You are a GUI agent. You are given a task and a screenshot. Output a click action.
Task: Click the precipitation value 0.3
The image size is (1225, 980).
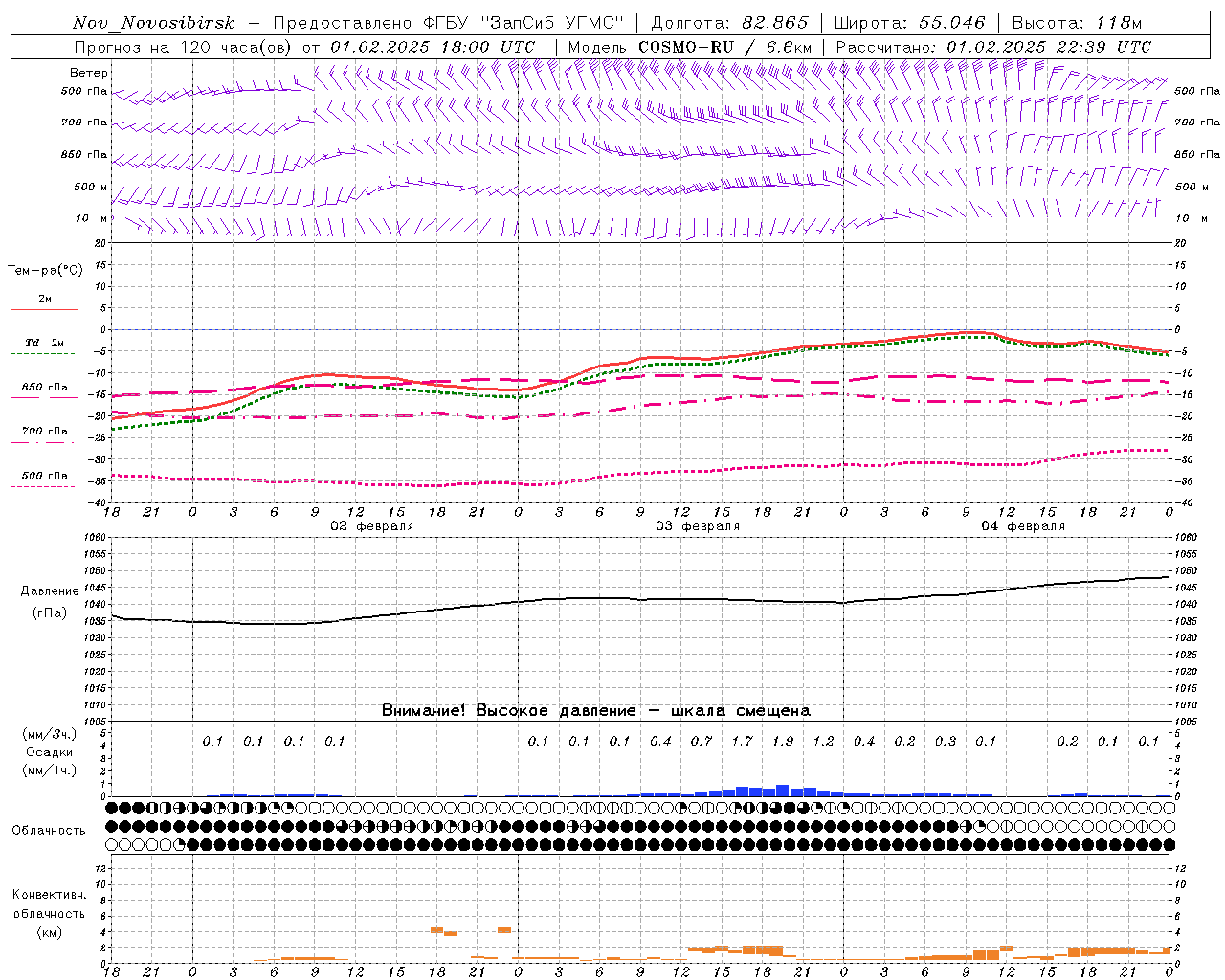[946, 742]
